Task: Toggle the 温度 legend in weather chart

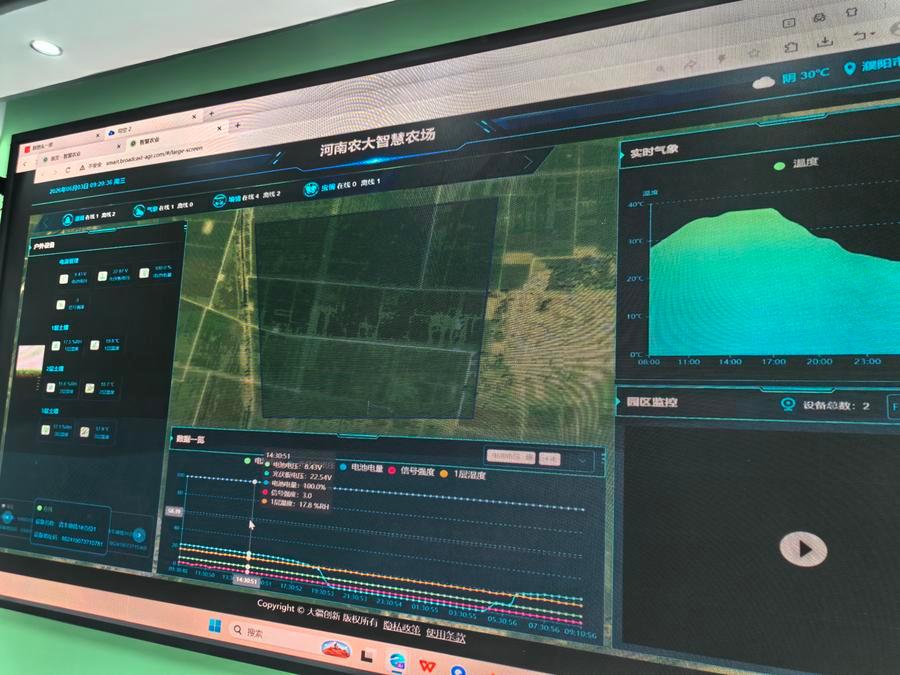Action: point(796,164)
